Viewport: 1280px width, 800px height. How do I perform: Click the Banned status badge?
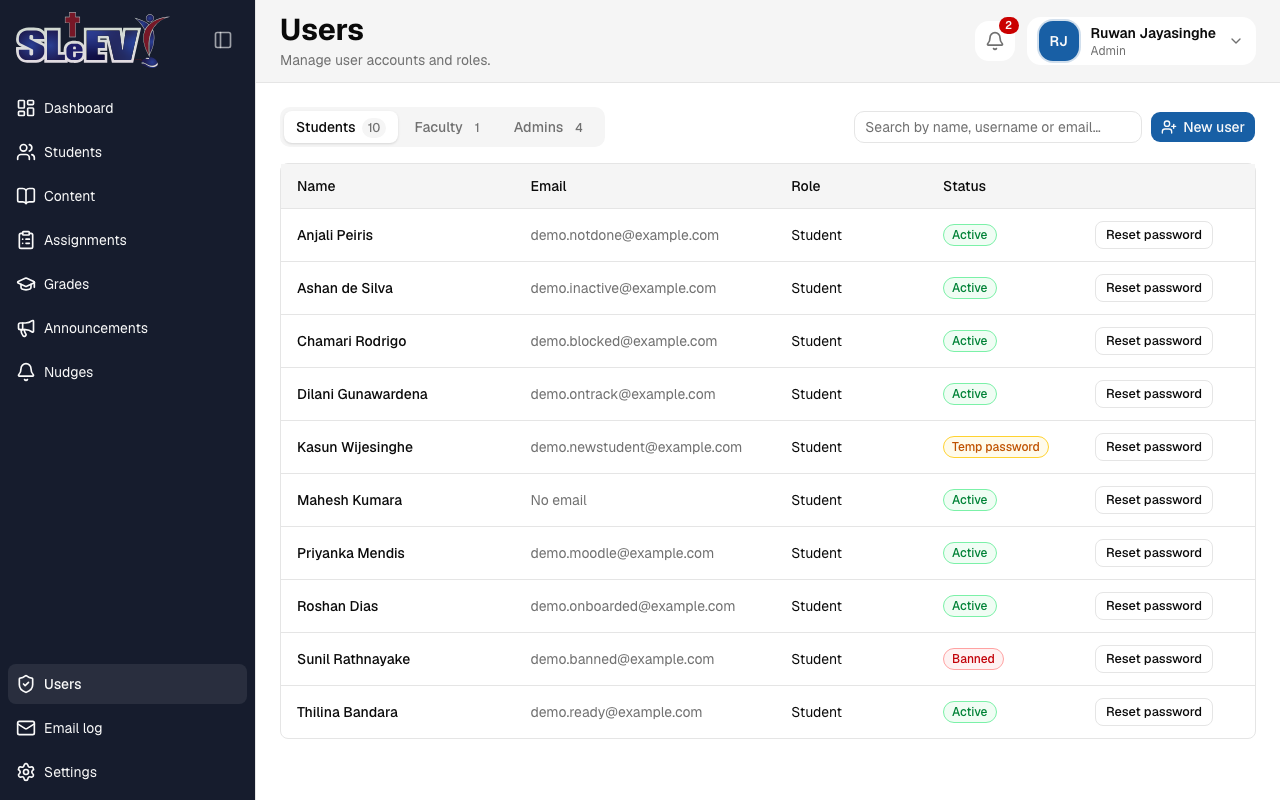[x=973, y=659]
